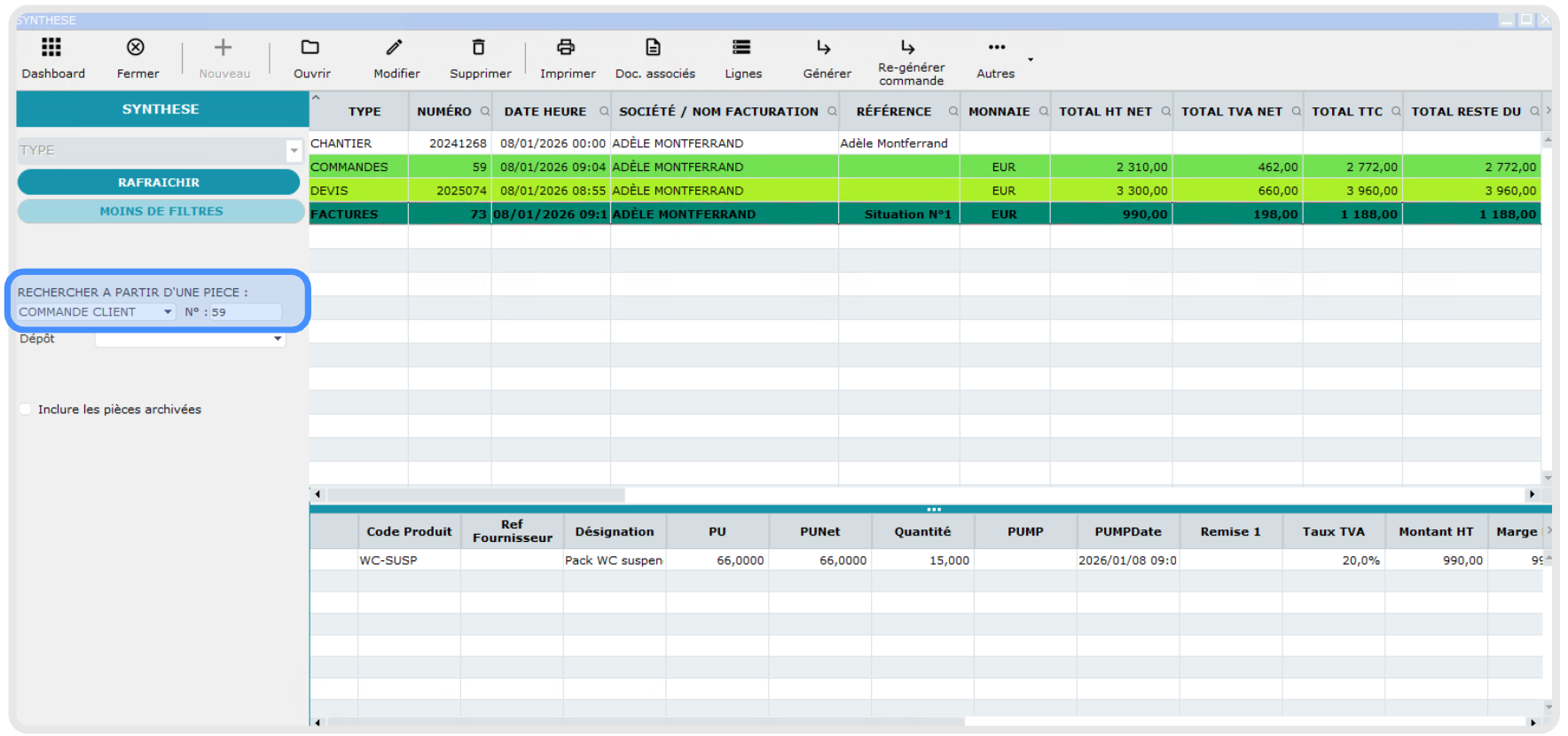Click the RAFRAICHIR button
This screenshot has width=1568, height=736.
[x=159, y=183]
